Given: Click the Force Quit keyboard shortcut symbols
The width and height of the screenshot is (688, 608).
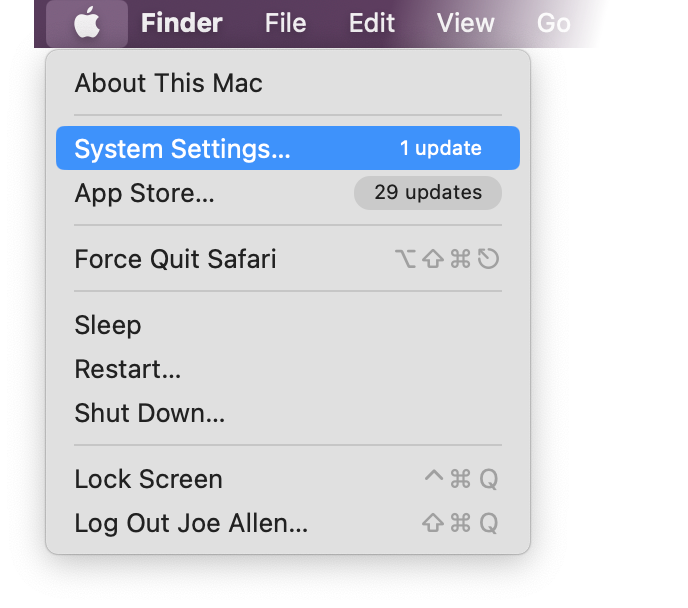Looking at the screenshot, I should coord(447,260).
